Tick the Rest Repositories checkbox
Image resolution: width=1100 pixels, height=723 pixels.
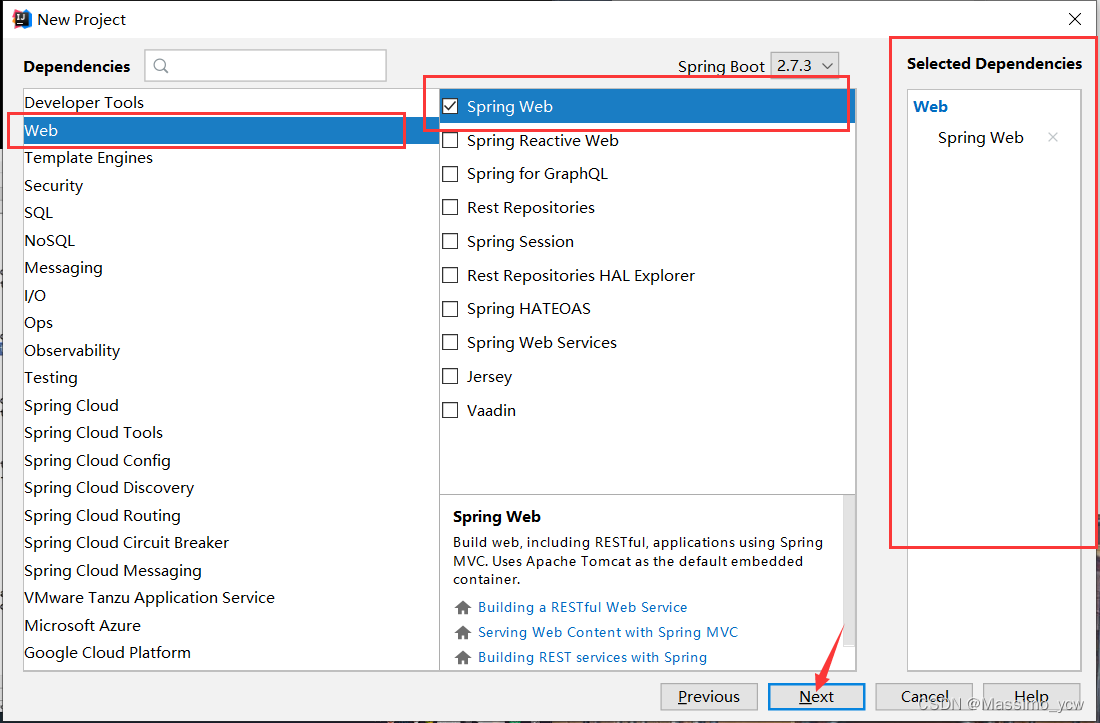click(x=450, y=208)
